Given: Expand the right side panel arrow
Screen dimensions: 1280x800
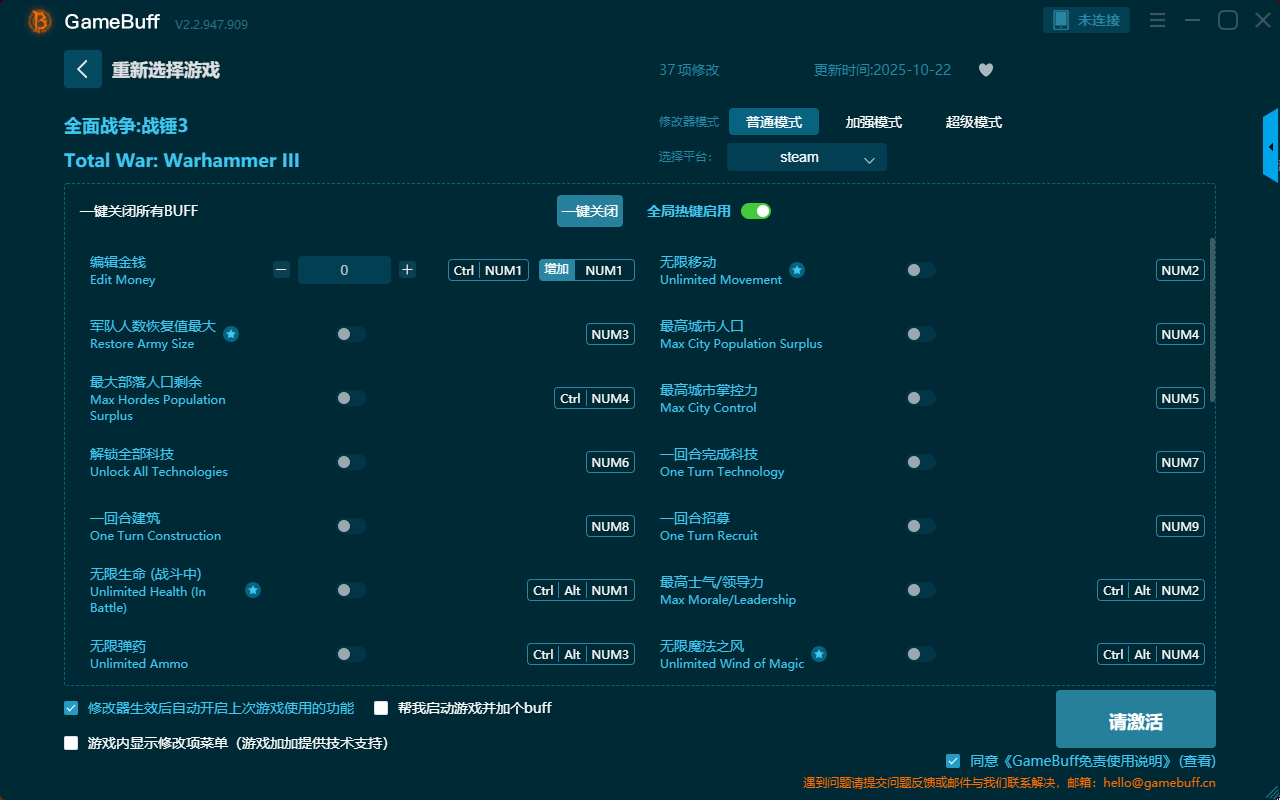Looking at the screenshot, I should tap(1271, 146).
